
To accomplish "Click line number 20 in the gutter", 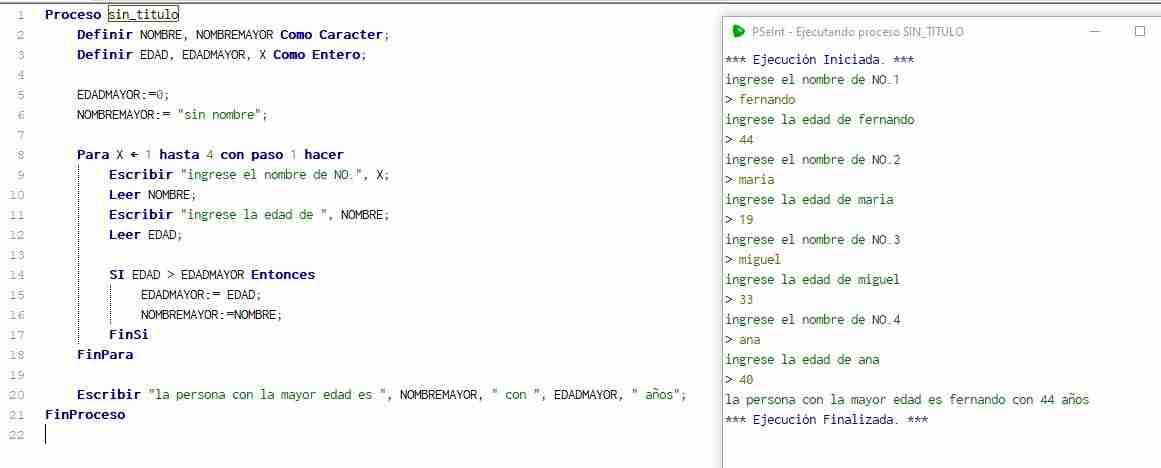I will click(x=18, y=395).
